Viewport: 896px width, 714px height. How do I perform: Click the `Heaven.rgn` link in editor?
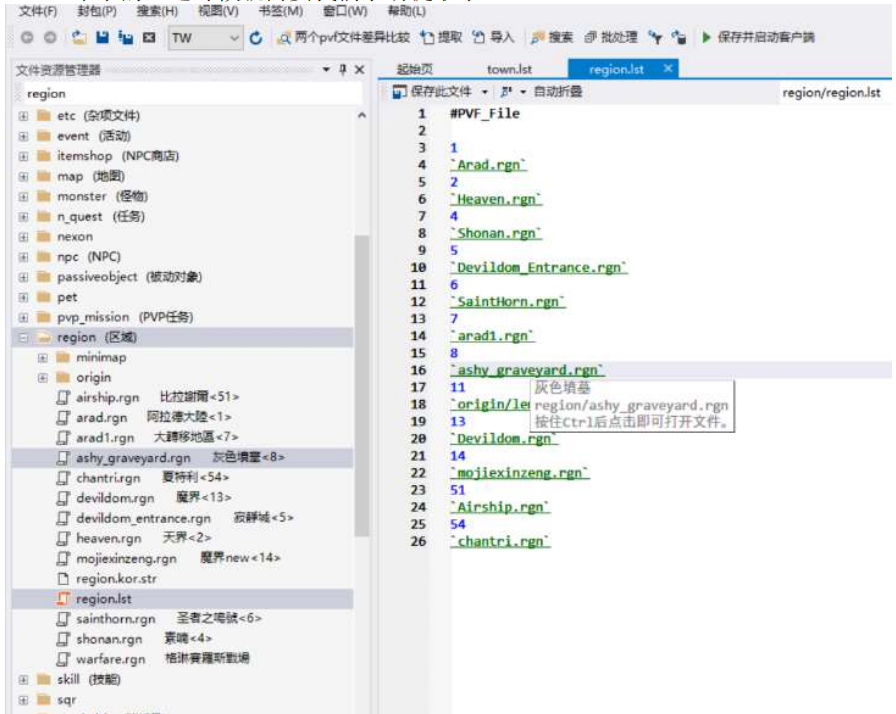point(496,199)
